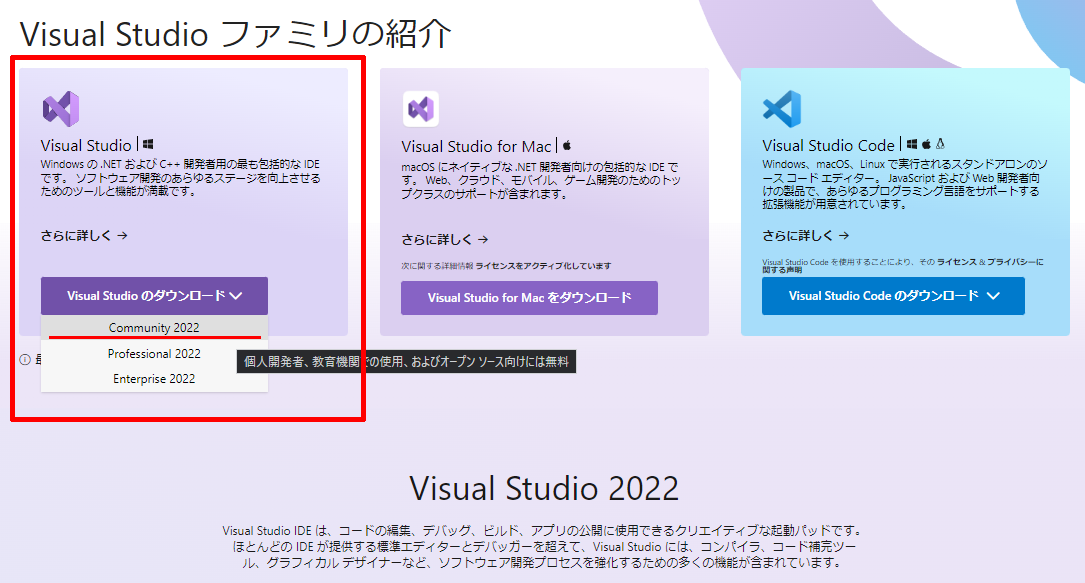1085x583 pixels.
Task: Click the blue Visual Studio Code logo icon
Action: (x=782, y=109)
